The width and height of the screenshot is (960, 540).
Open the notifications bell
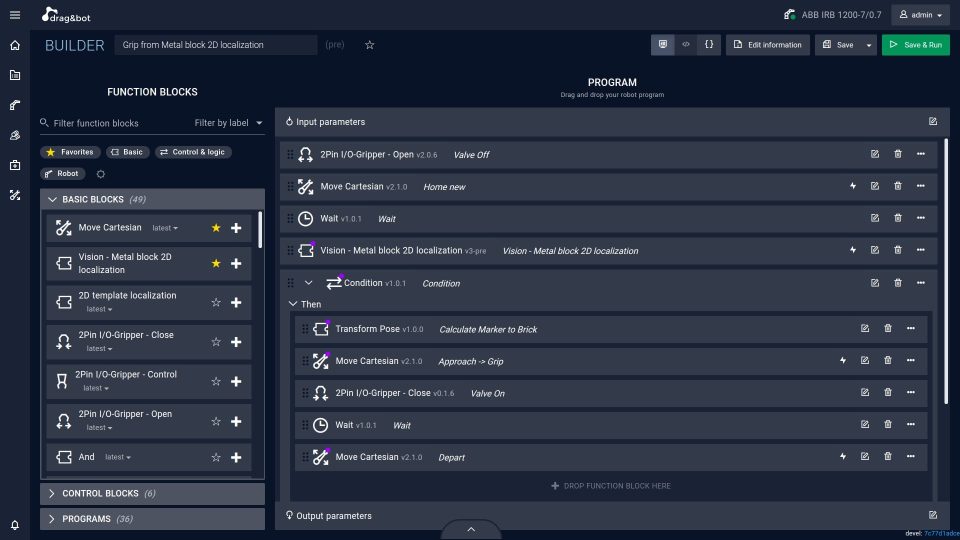coord(15,525)
